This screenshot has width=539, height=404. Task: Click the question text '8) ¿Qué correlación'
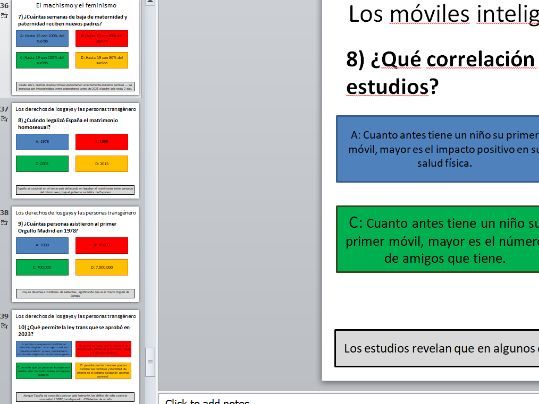pos(441,59)
